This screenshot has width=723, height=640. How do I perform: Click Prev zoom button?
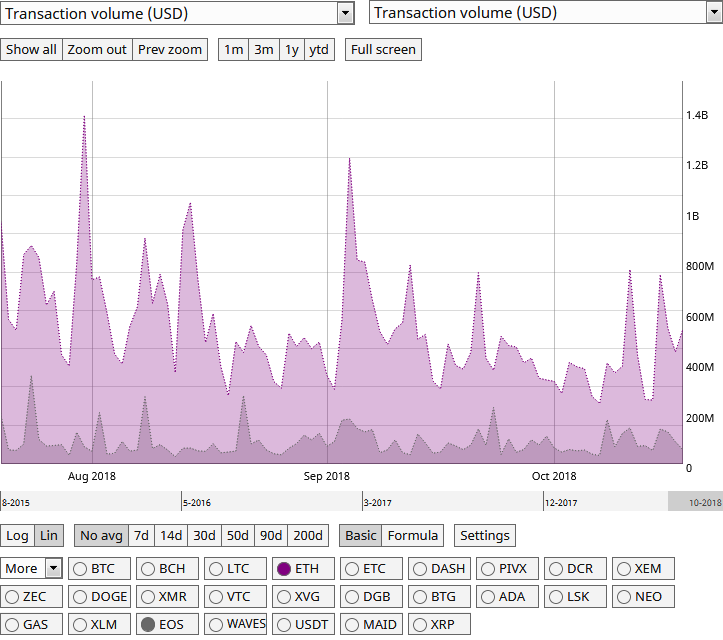[170, 49]
